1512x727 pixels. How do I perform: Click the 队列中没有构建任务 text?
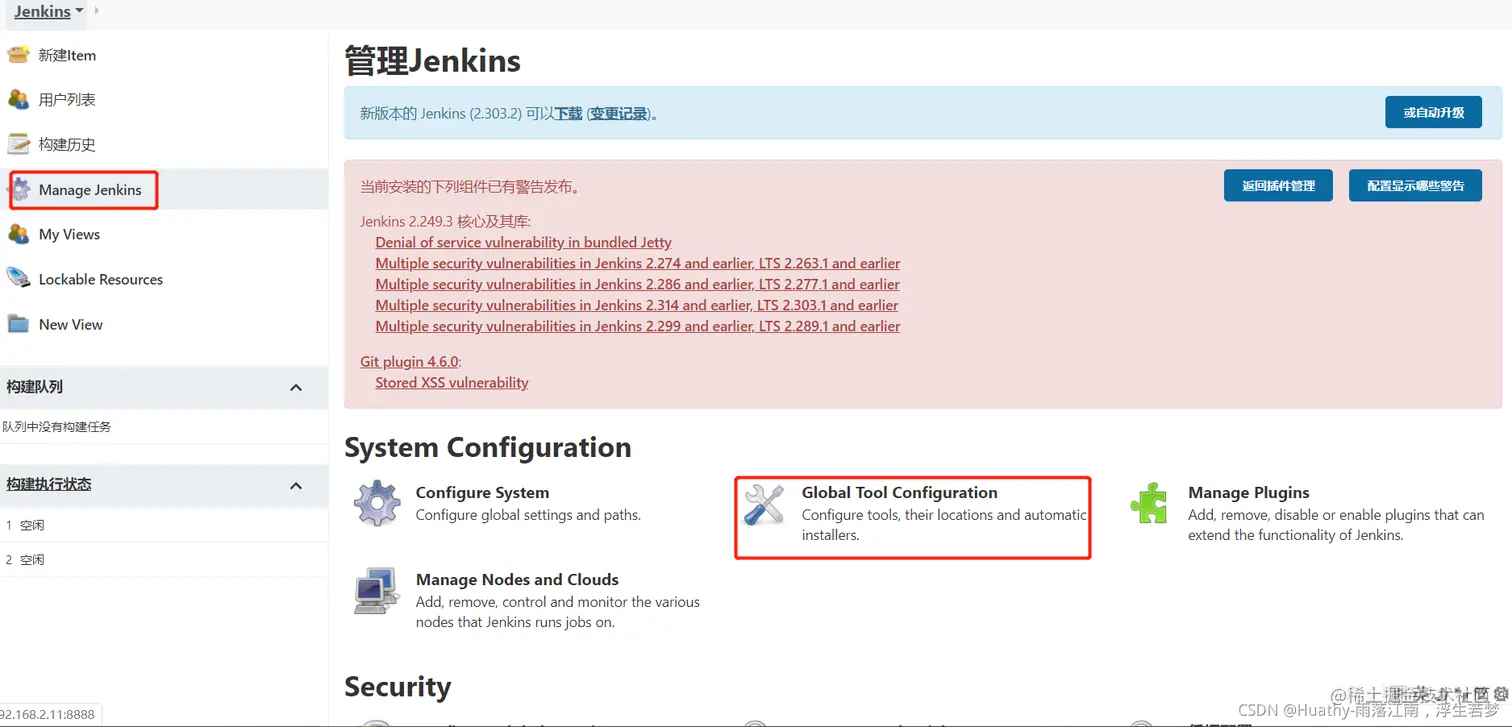click(x=57, y=426)
